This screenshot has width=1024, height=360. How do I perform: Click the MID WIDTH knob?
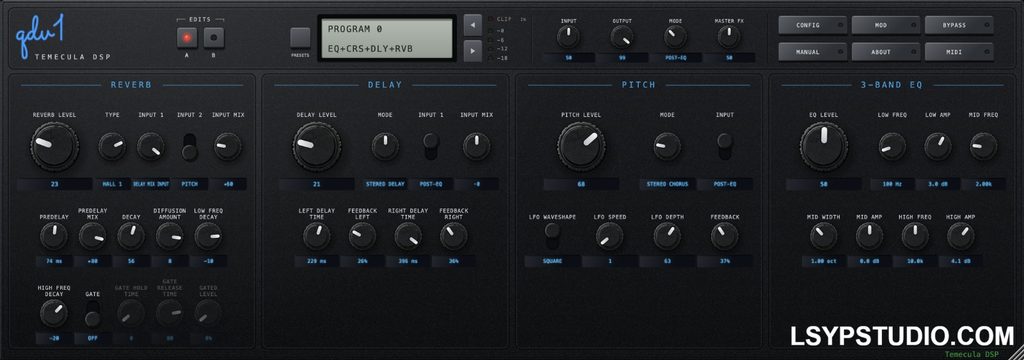click(824, 236)
